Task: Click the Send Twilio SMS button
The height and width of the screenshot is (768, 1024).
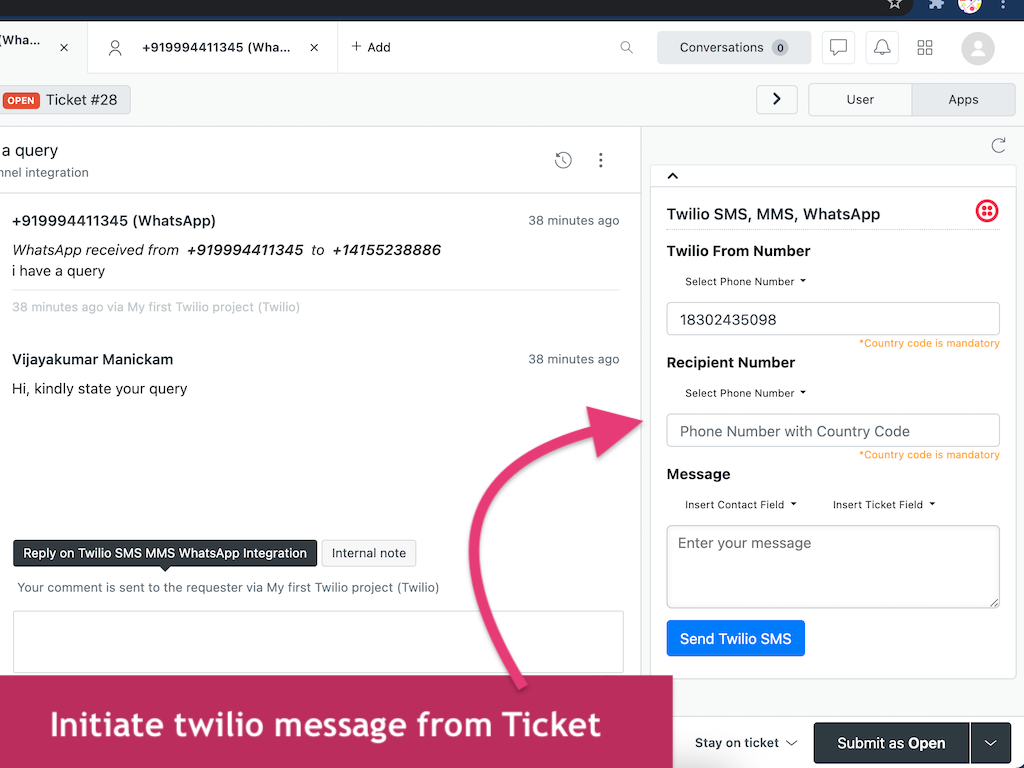Action: (x=735, y=639)
